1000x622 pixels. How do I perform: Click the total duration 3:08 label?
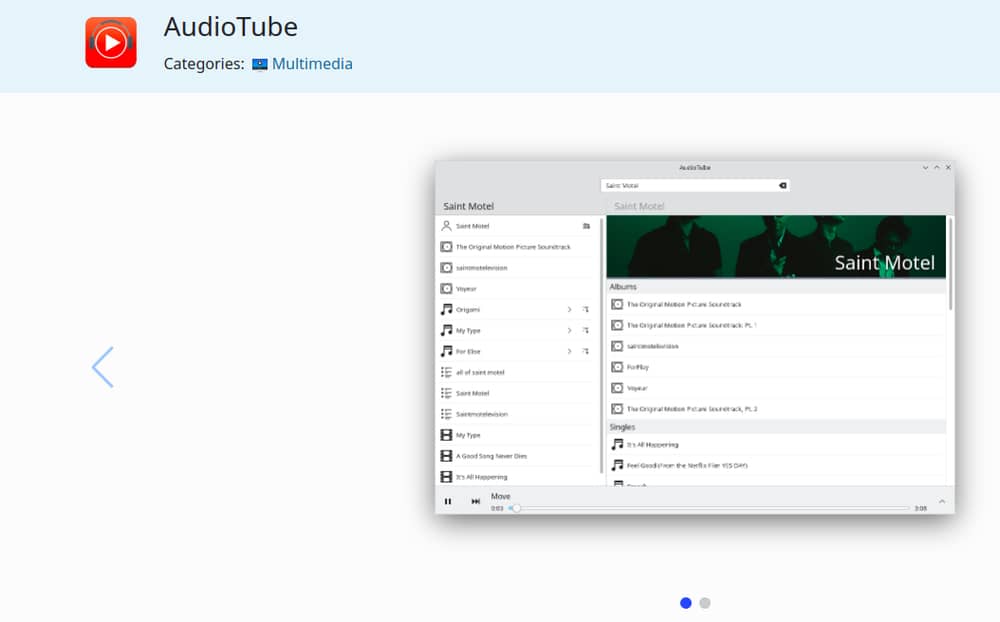pyautogui.click(x=921, y=508)
